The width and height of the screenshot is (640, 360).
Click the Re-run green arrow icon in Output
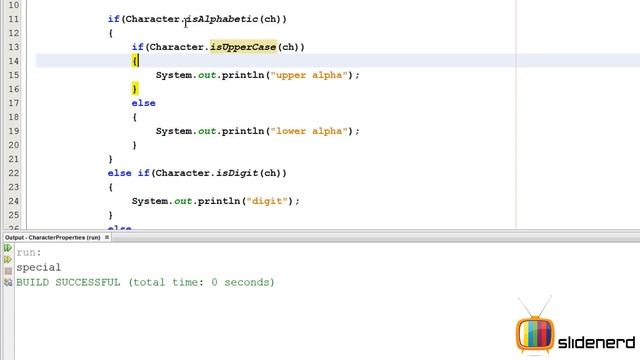pos(8,248)
